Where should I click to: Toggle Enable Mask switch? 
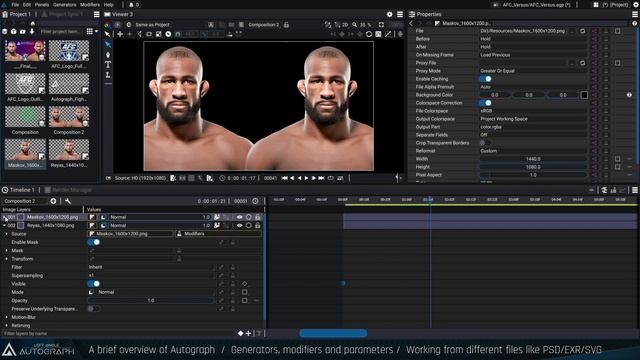click(93, 242)
